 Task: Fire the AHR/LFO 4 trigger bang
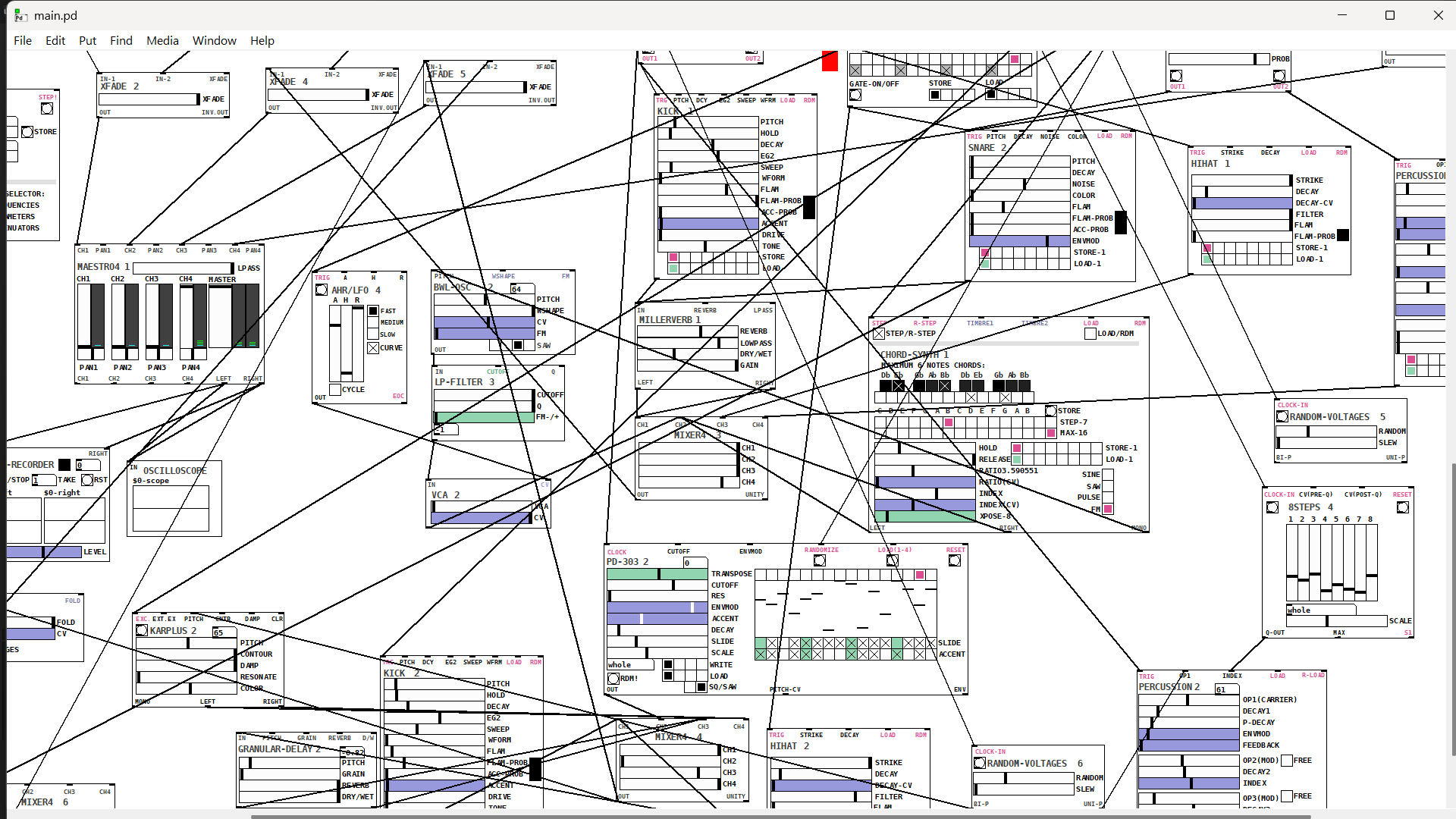322,290
